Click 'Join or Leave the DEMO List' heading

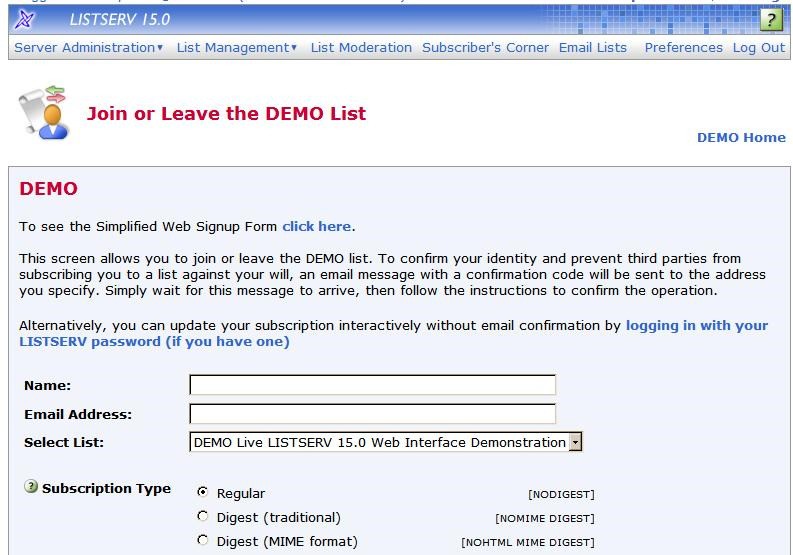[x=226, y=113]
